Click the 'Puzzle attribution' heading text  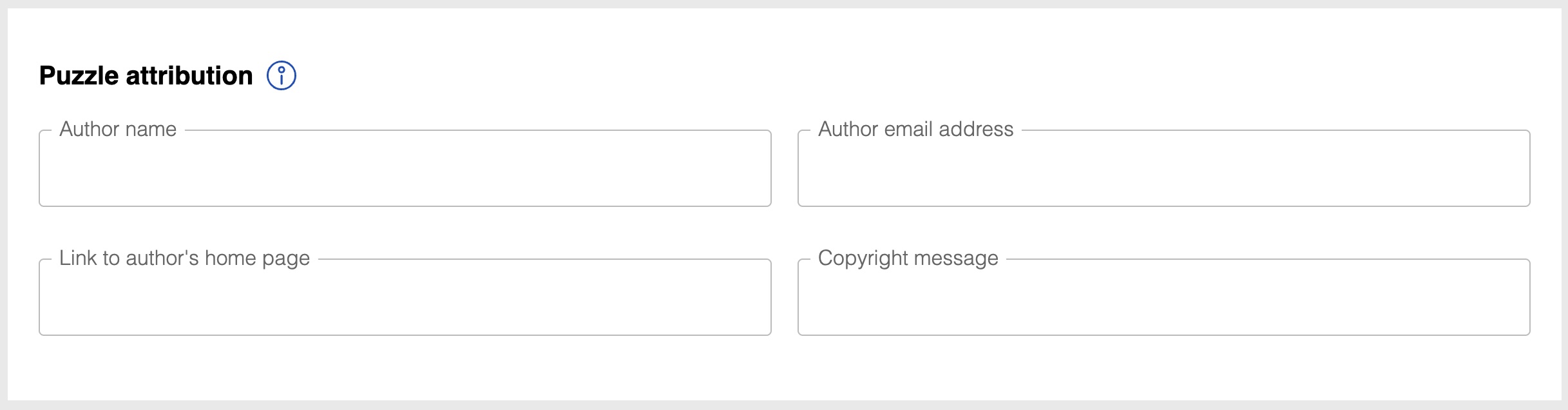(146, 75)
